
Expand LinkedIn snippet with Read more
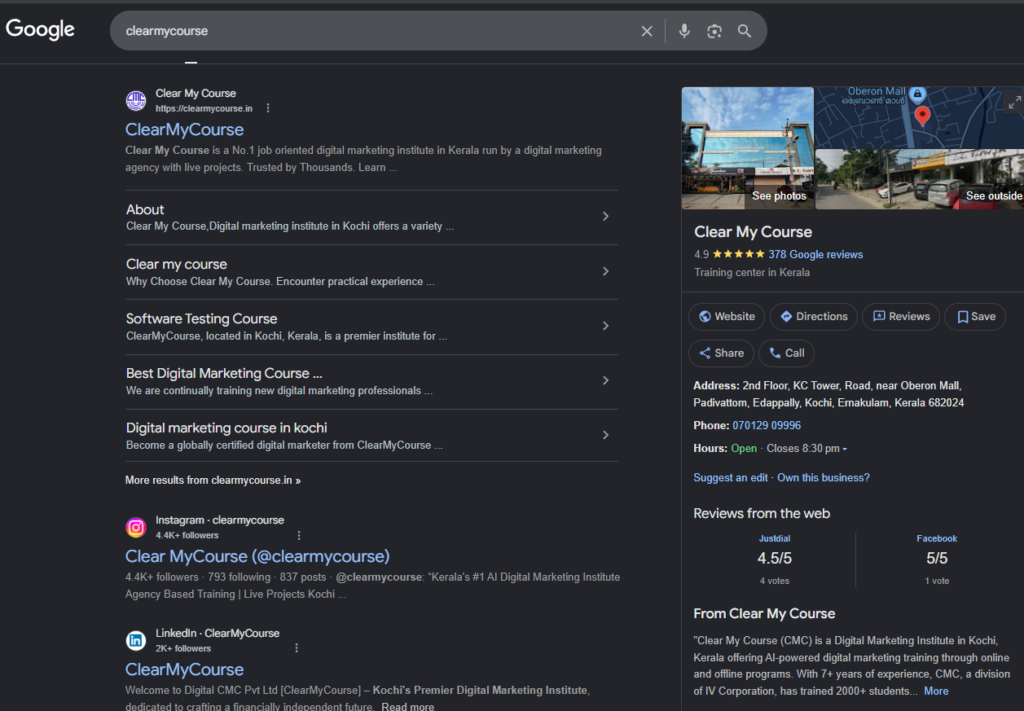[x=408, y=706]
